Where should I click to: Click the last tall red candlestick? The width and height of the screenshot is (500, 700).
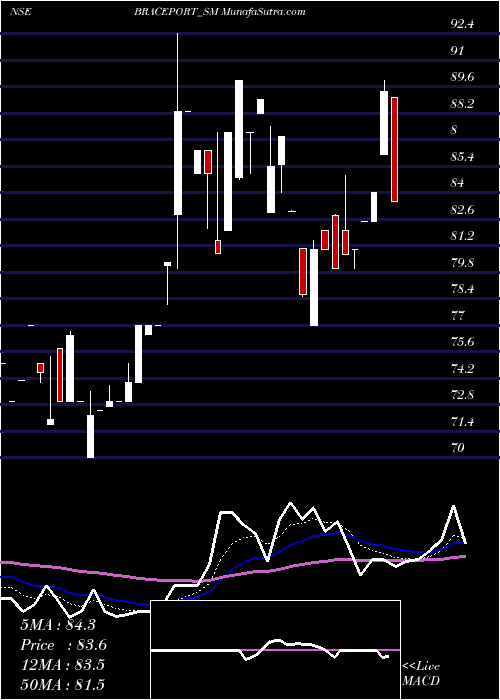click(394, 150)
